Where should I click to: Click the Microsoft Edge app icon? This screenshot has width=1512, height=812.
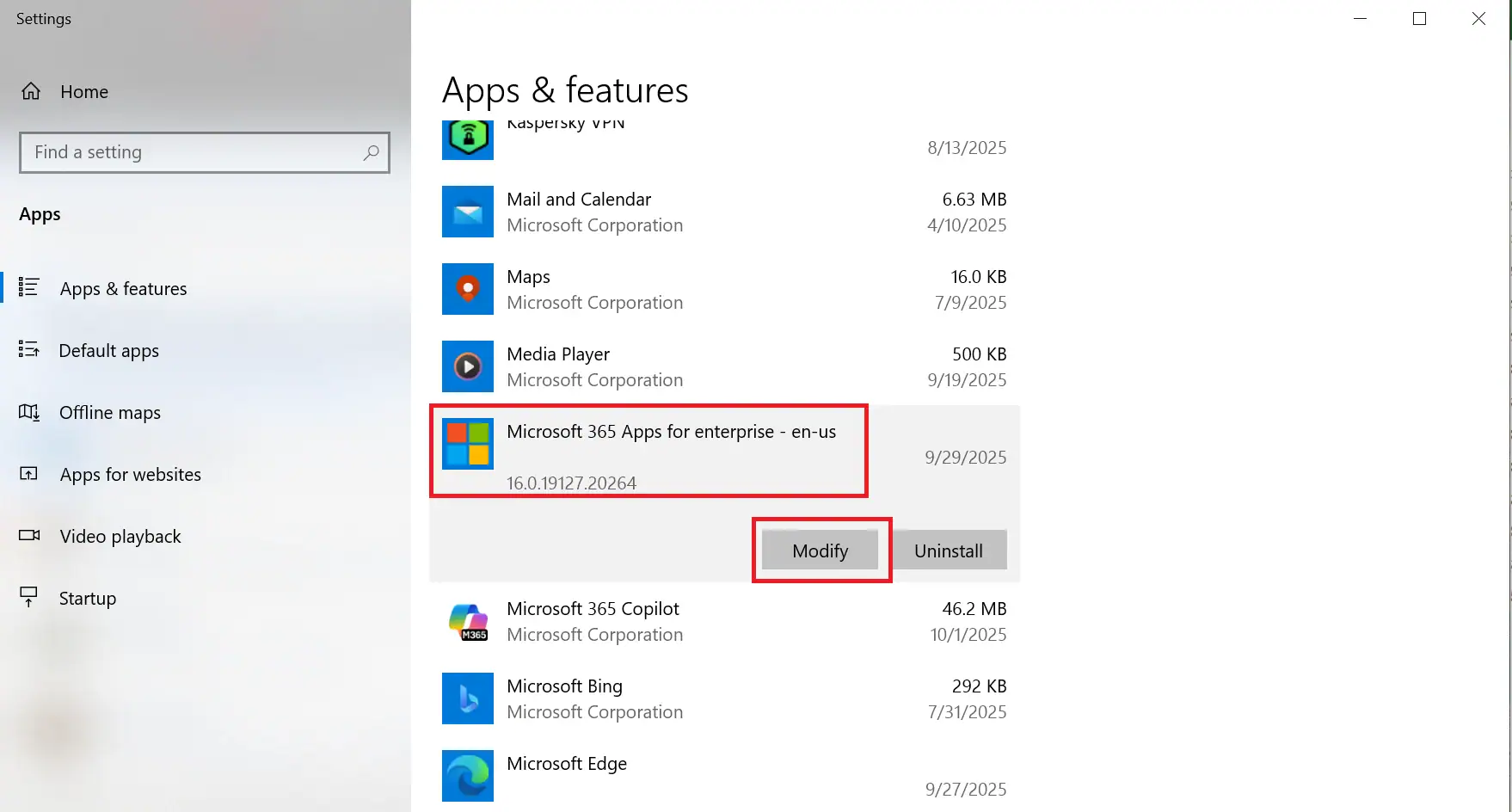467,776
